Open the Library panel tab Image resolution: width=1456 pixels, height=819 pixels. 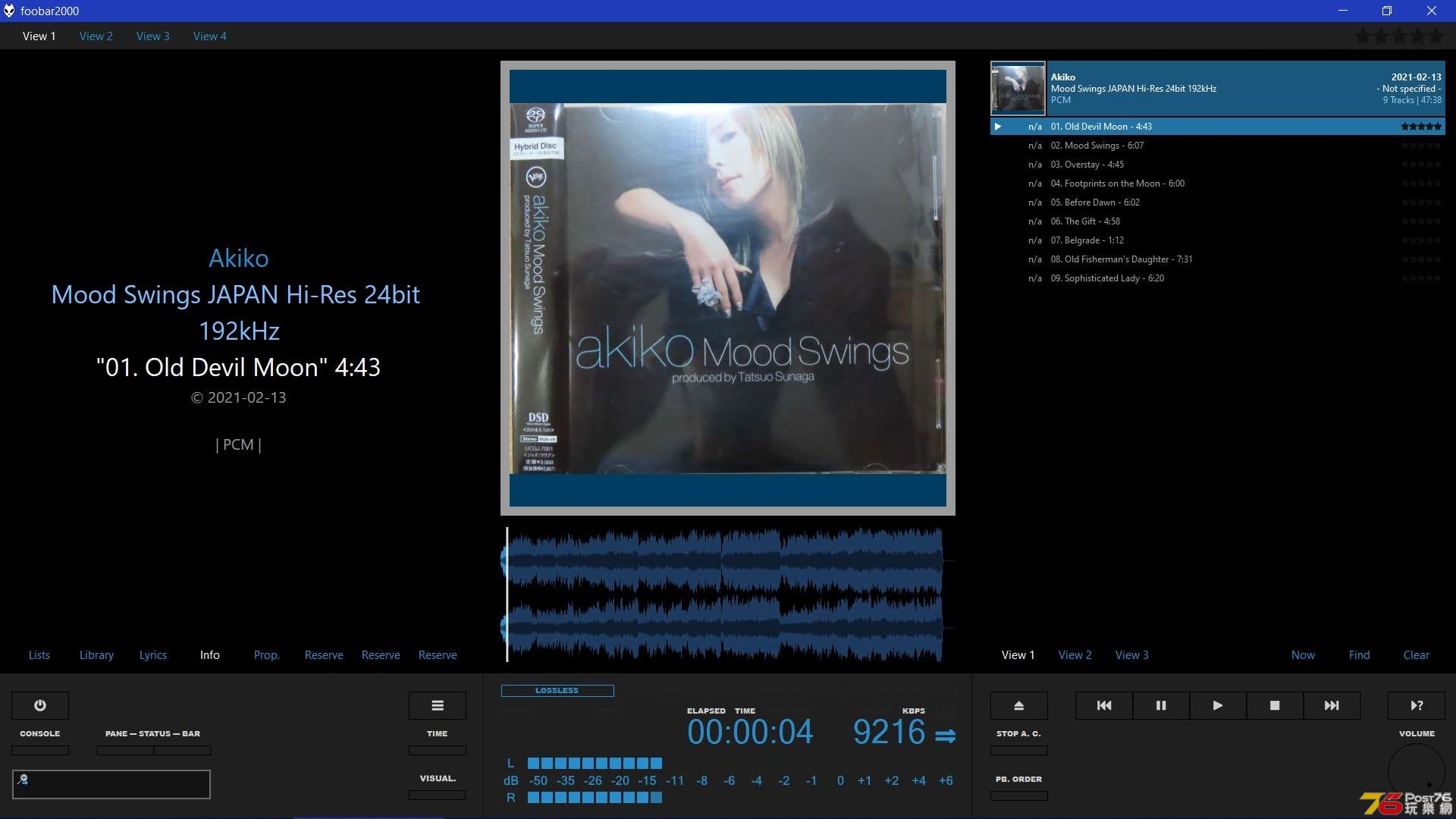click(x=96, y=654)
